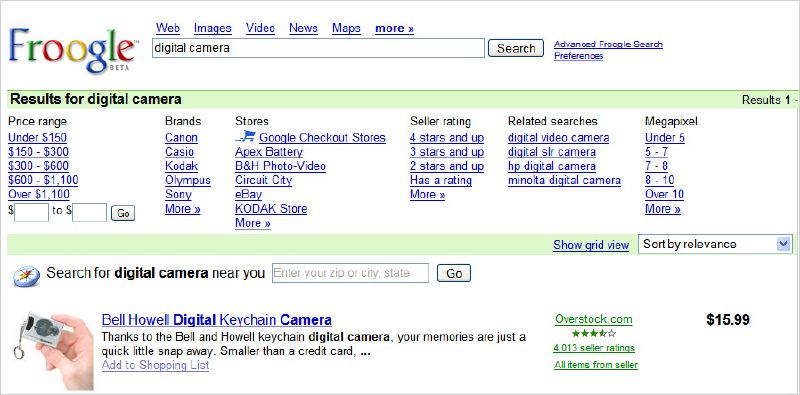
Task: Open the top 'more »' services menu
Action: [x=394, y=29]
